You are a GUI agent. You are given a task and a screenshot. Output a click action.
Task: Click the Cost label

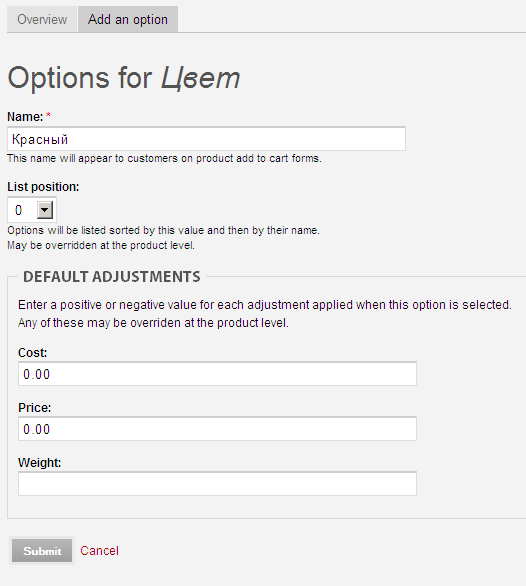tap(33, 353)
